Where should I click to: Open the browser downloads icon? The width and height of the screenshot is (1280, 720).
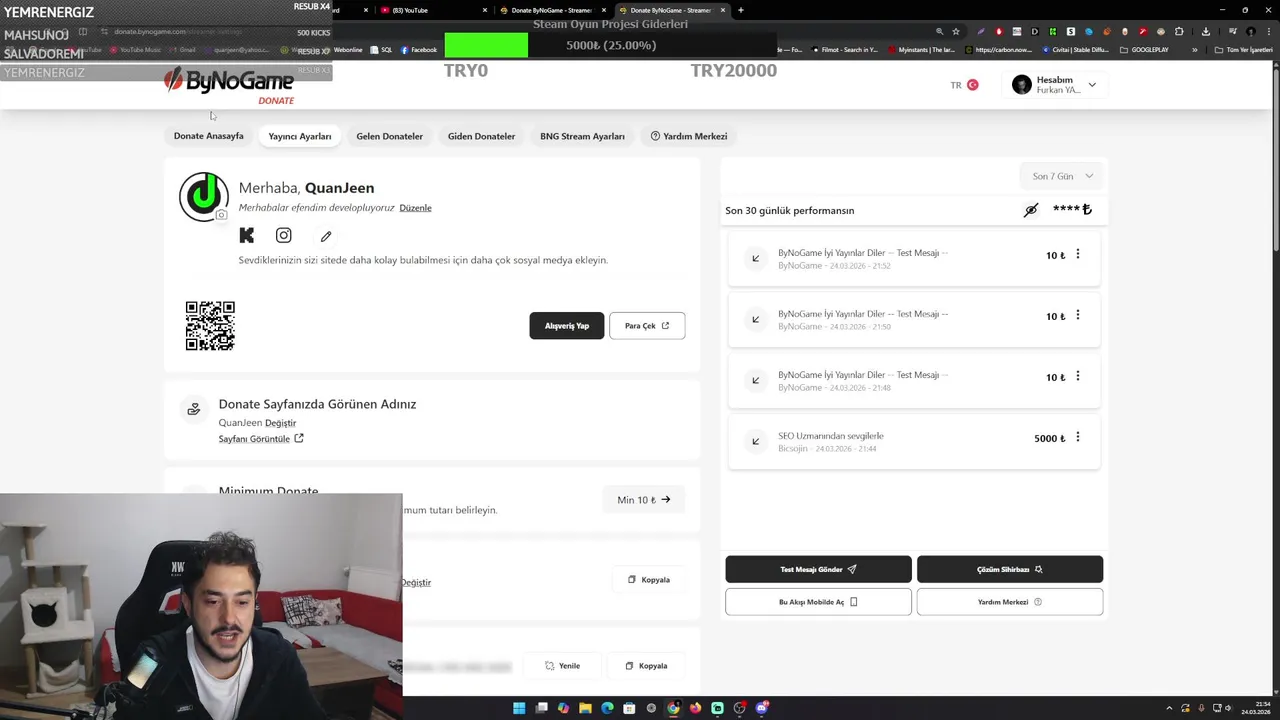tap(1206, 32)
